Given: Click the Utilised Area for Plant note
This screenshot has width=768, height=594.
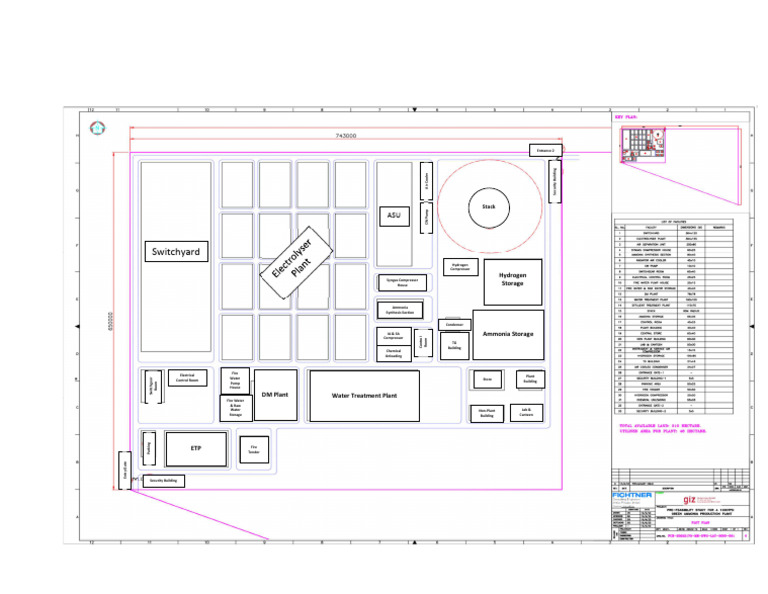Looking at the screenshot, I should click(663, 431).
